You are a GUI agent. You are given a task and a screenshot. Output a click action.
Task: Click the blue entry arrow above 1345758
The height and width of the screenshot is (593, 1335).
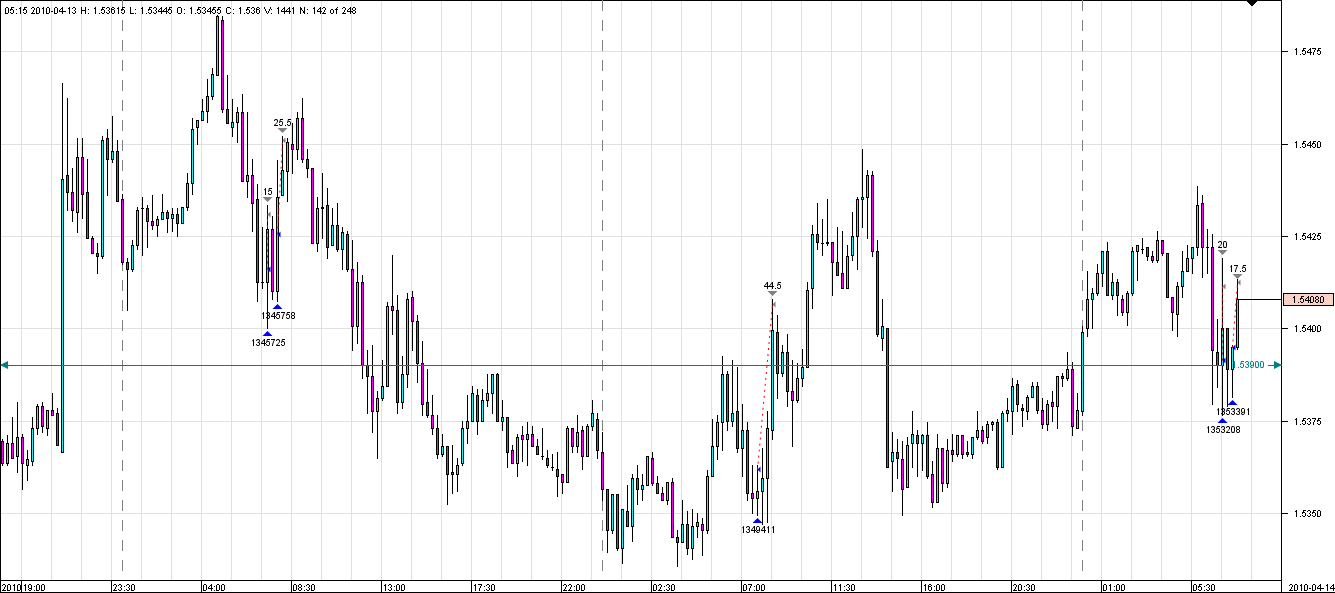pyautogui.click(x=277, y=307)
